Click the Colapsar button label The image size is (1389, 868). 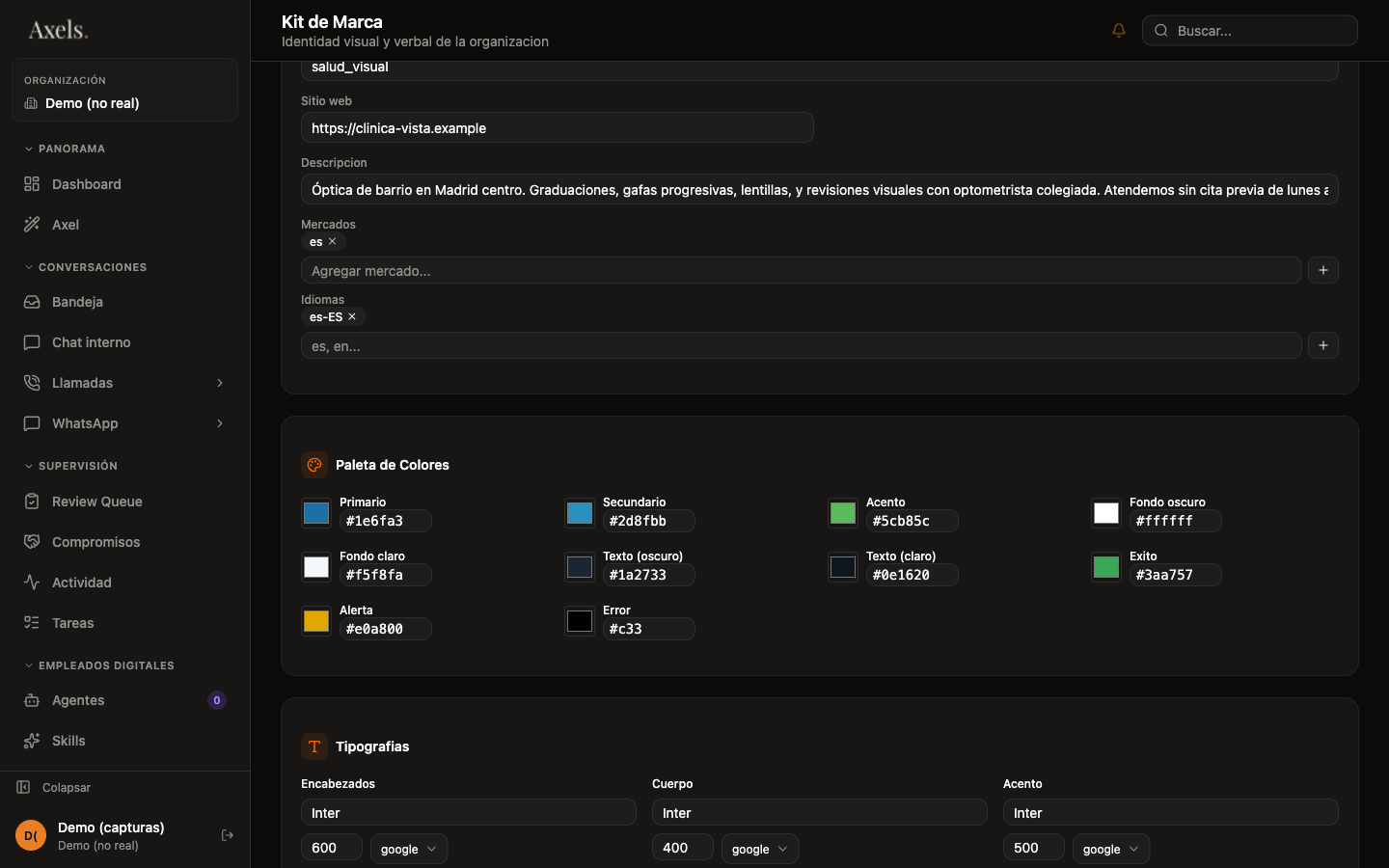pos(67,788)
